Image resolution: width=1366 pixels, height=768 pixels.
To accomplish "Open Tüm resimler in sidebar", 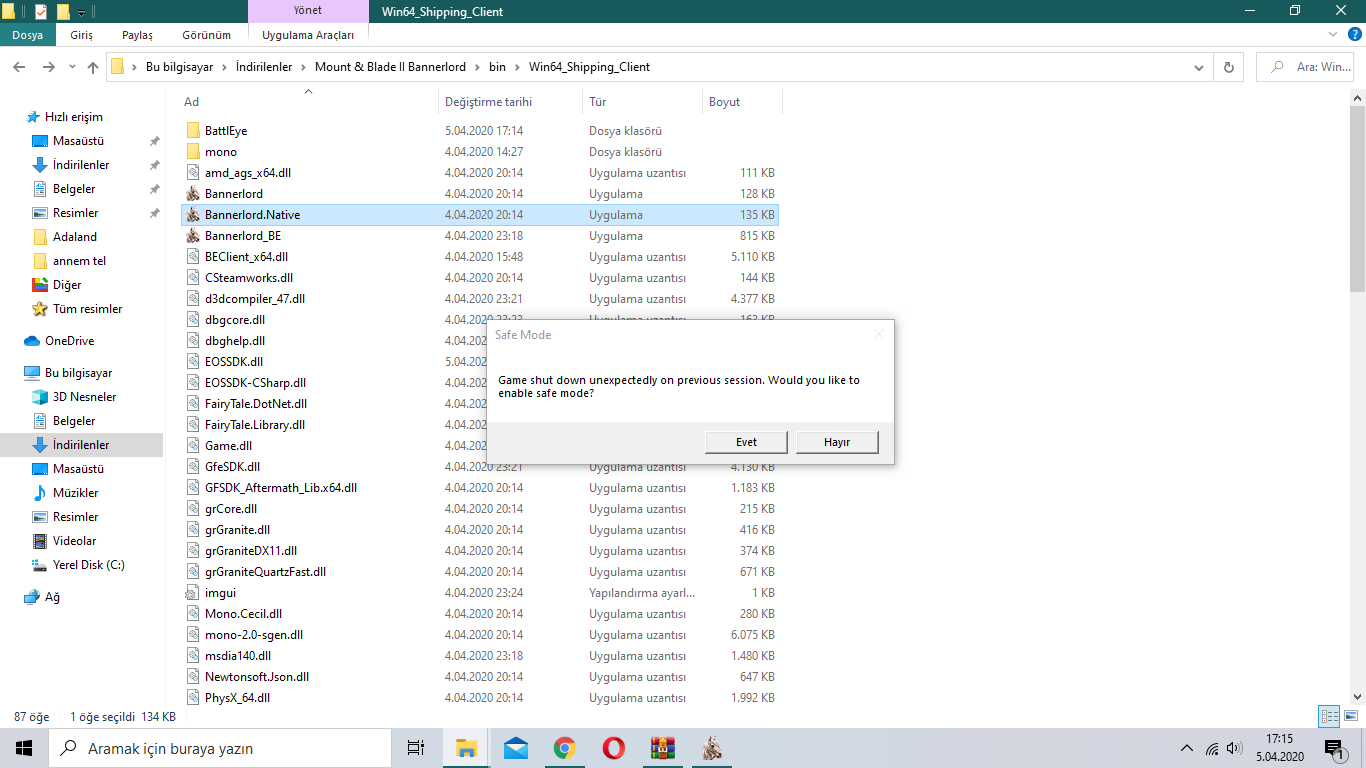I will pos(87,309).
